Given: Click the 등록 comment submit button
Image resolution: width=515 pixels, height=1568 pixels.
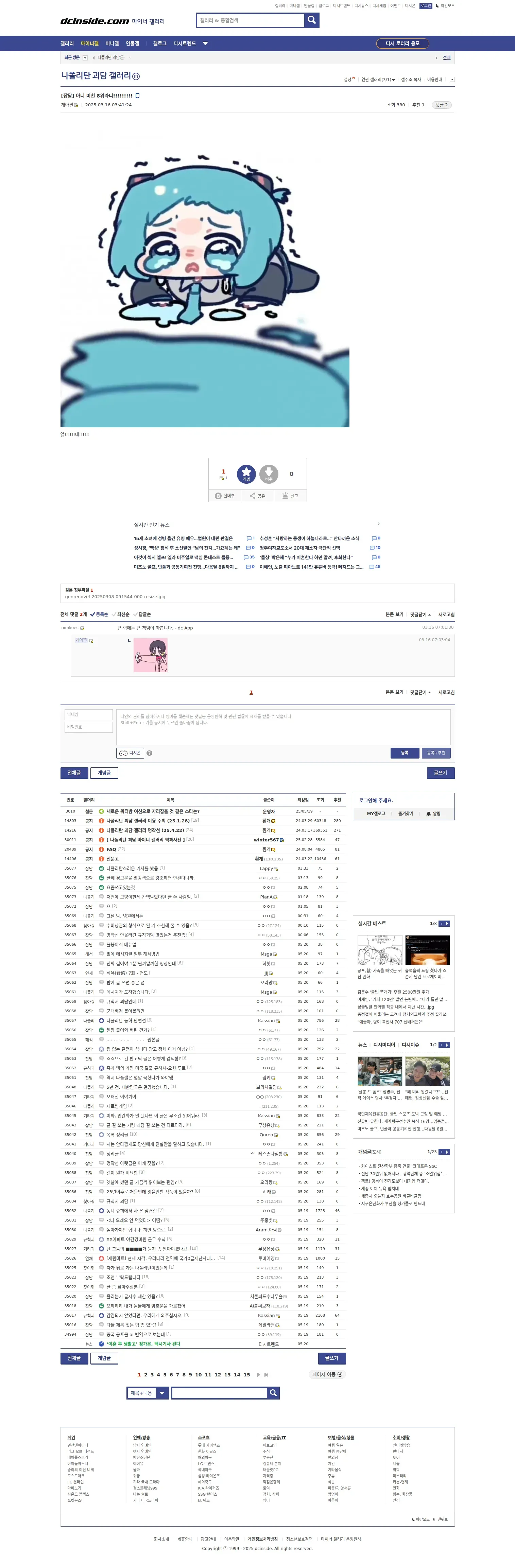Looking at the screenshot, I should (x=405, y=753).
